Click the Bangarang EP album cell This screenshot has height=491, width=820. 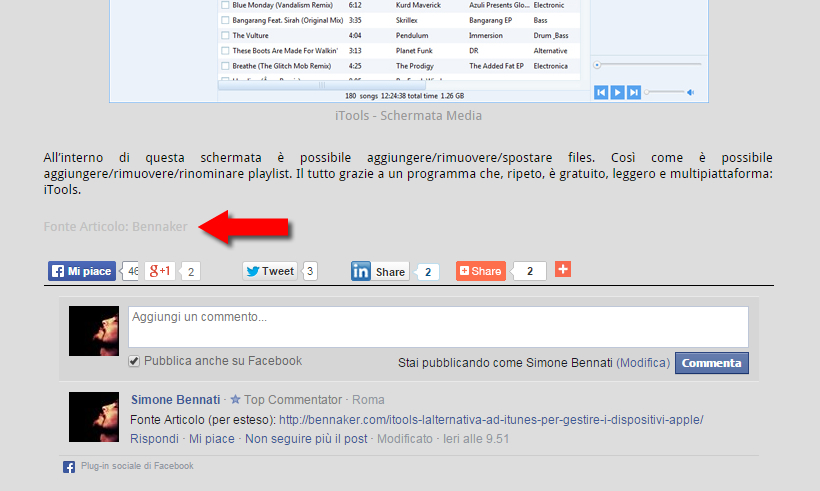tap(491, 20)
